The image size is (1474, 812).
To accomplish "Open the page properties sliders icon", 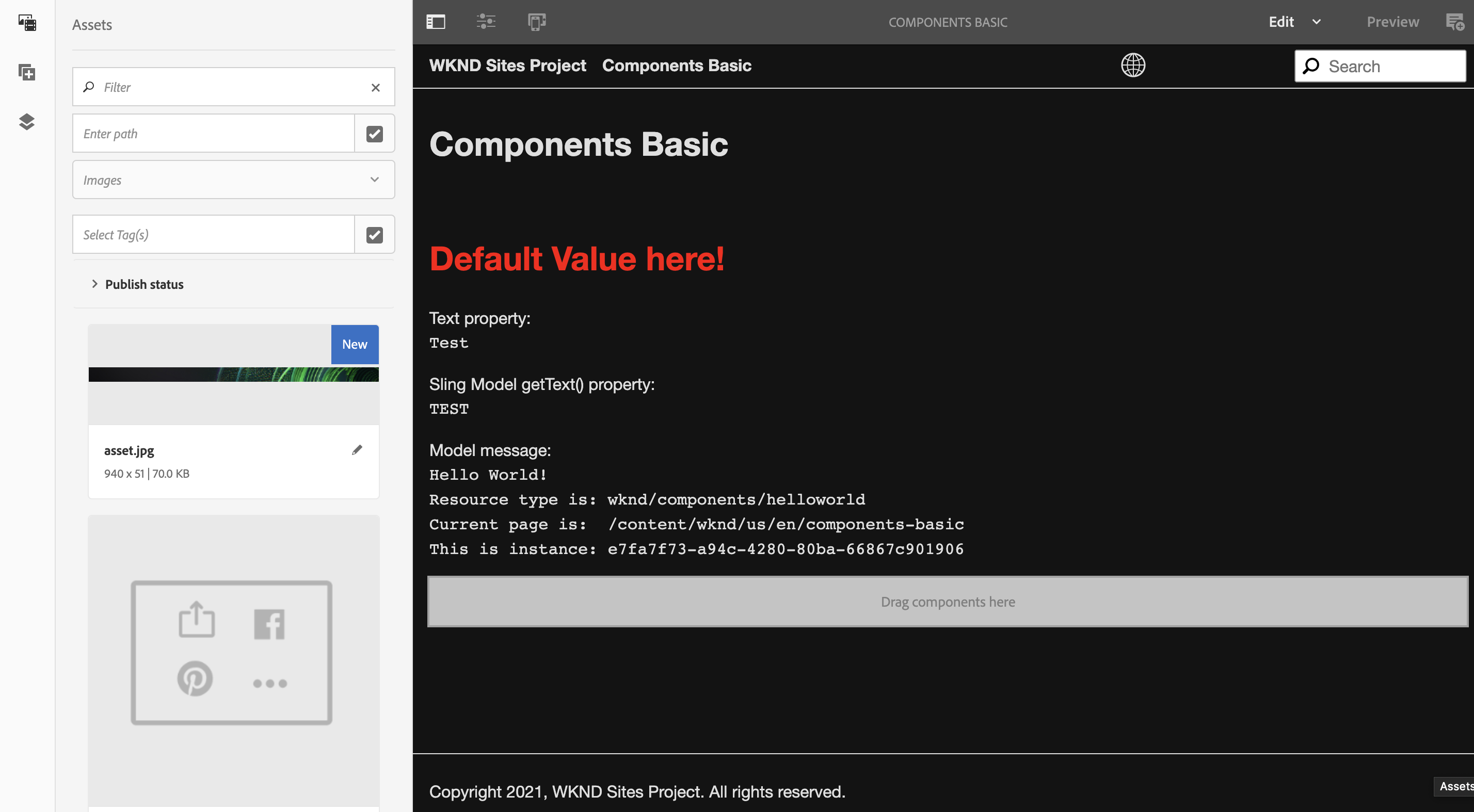I will [486, 22].
